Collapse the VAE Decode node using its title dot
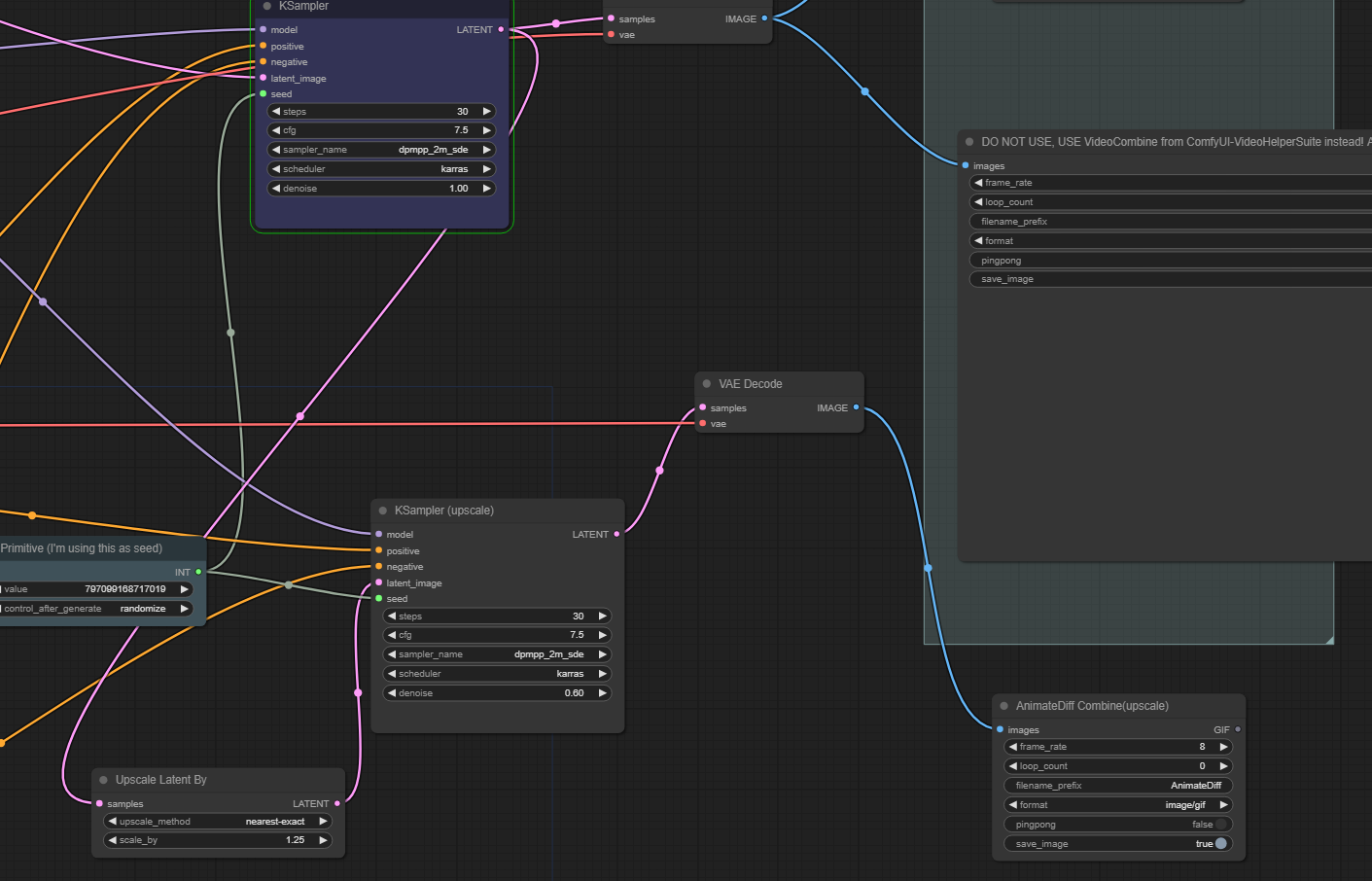 707,384
